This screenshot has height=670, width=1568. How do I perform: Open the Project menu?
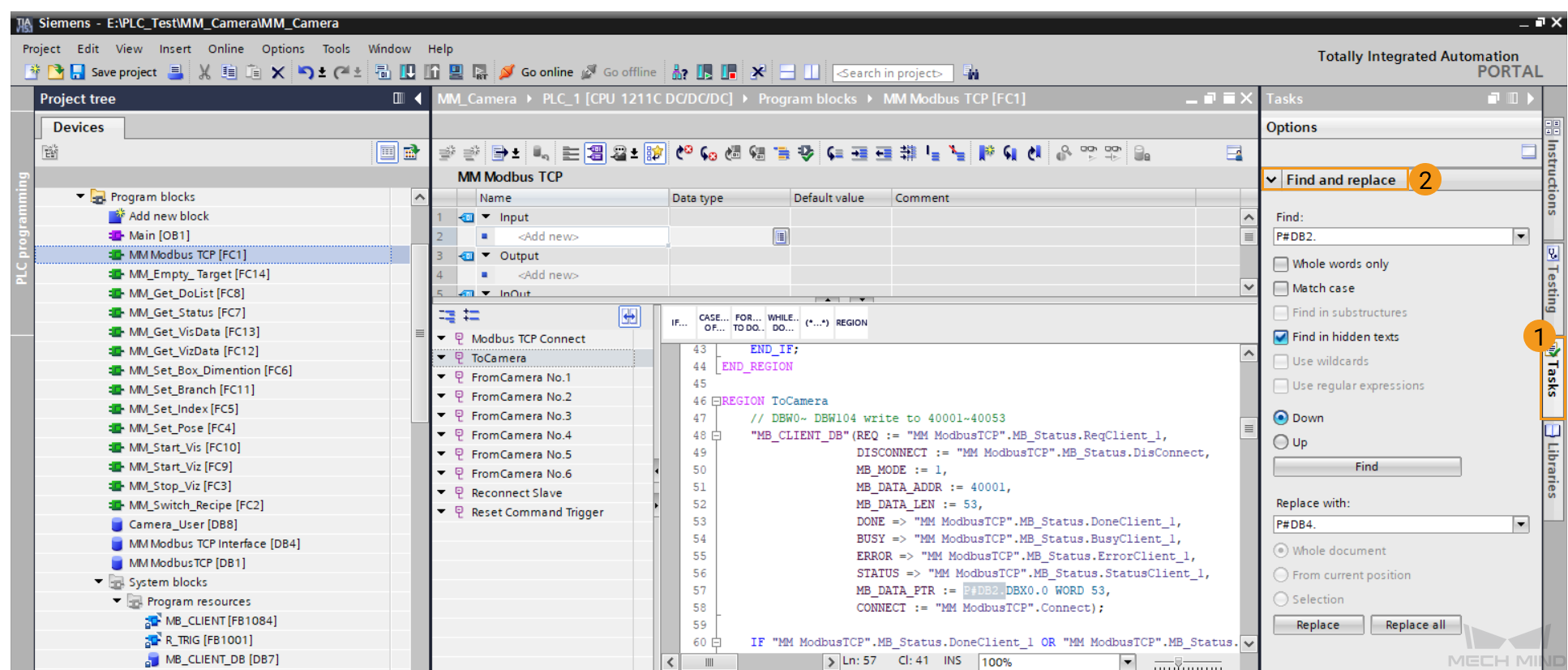[x=41, y=49]
